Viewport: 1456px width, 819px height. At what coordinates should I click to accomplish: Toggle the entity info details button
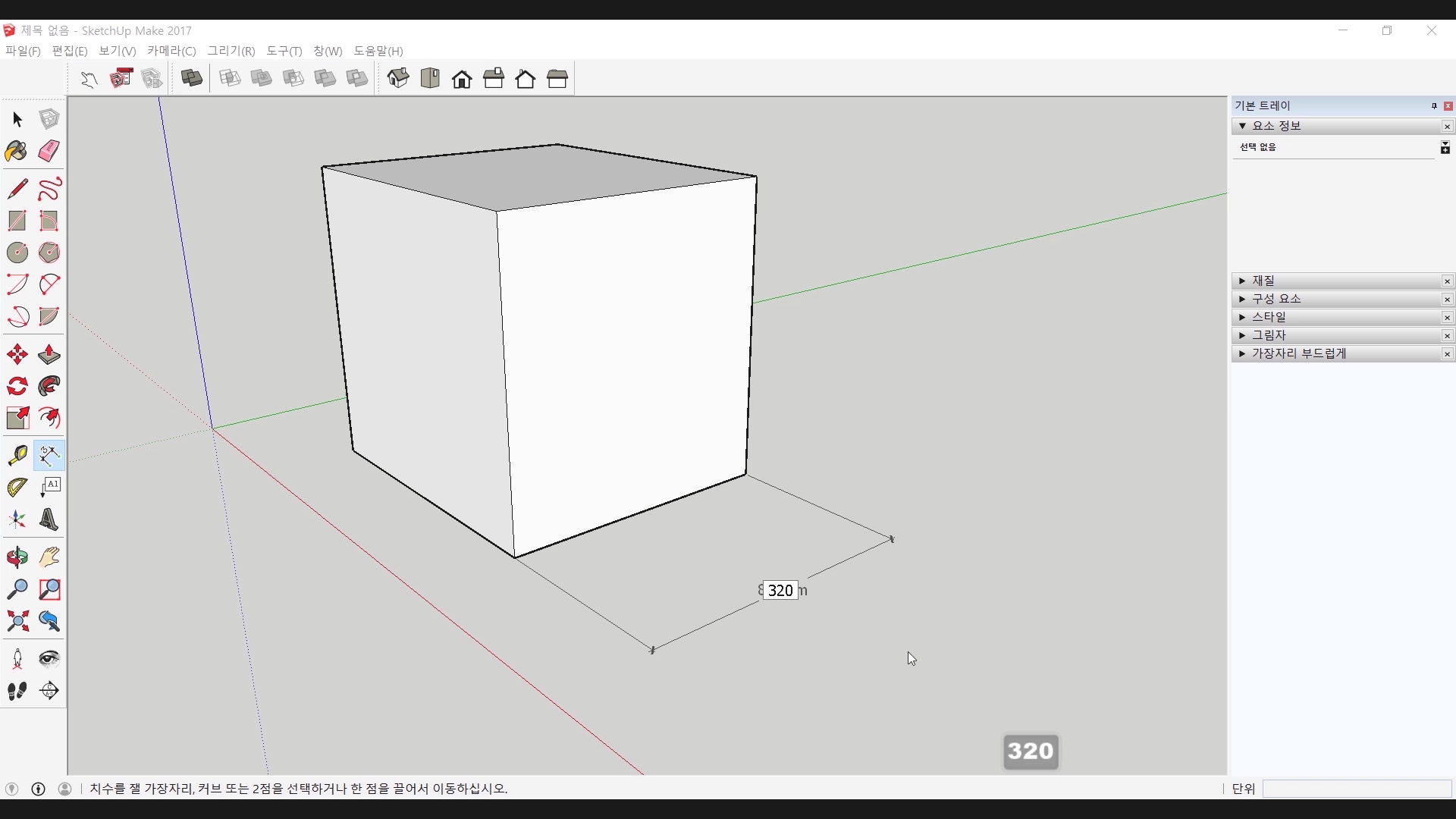pos(1445,148)
